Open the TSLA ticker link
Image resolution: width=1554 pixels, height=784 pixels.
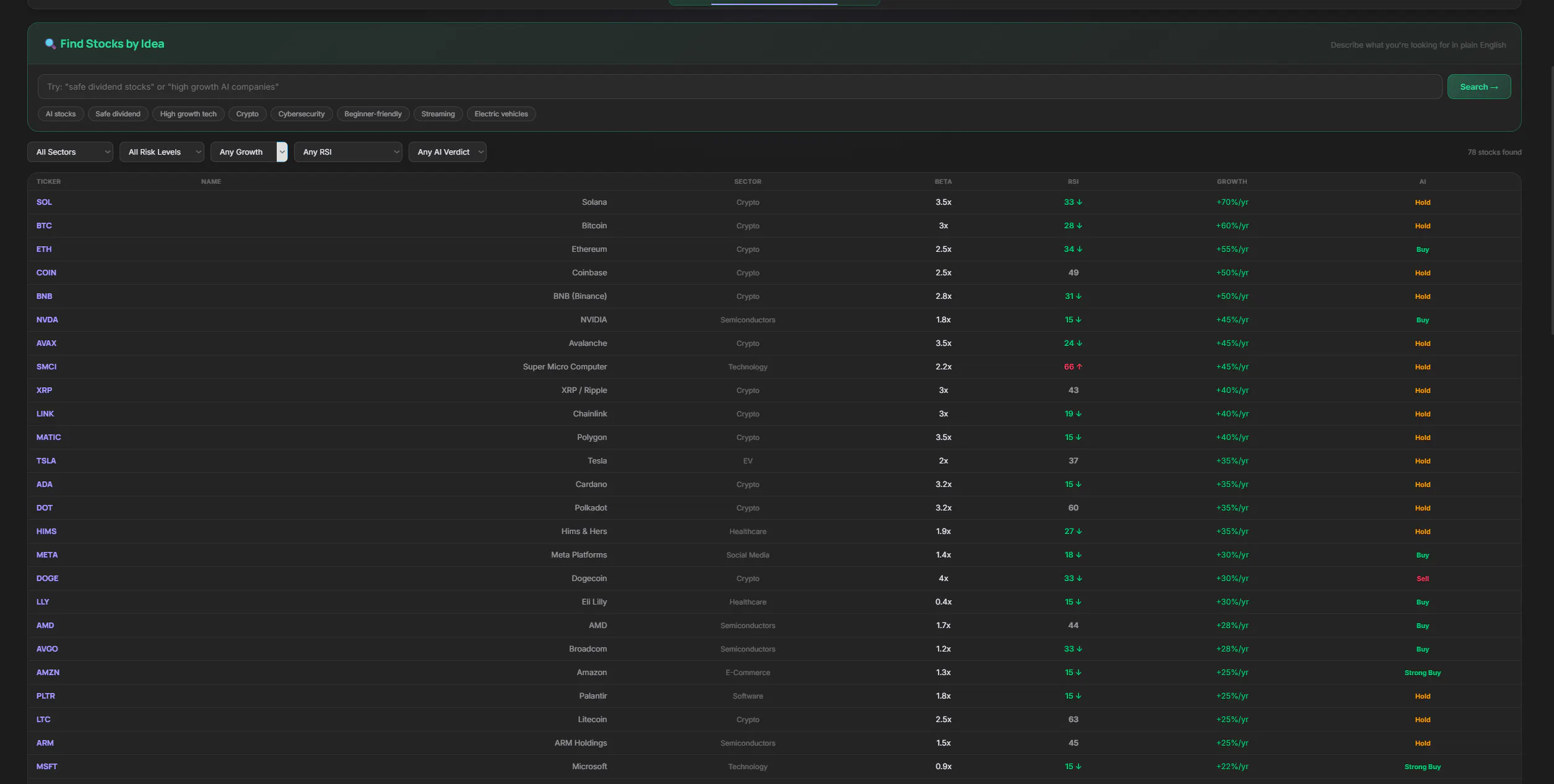46,461
